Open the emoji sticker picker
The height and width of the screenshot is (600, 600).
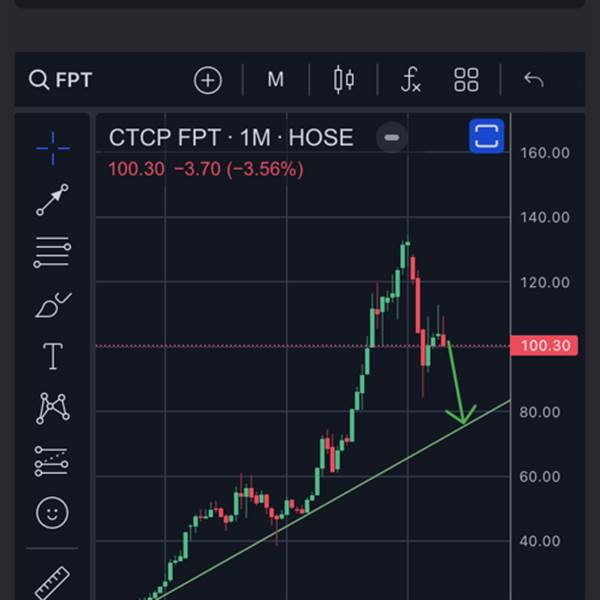52,513
